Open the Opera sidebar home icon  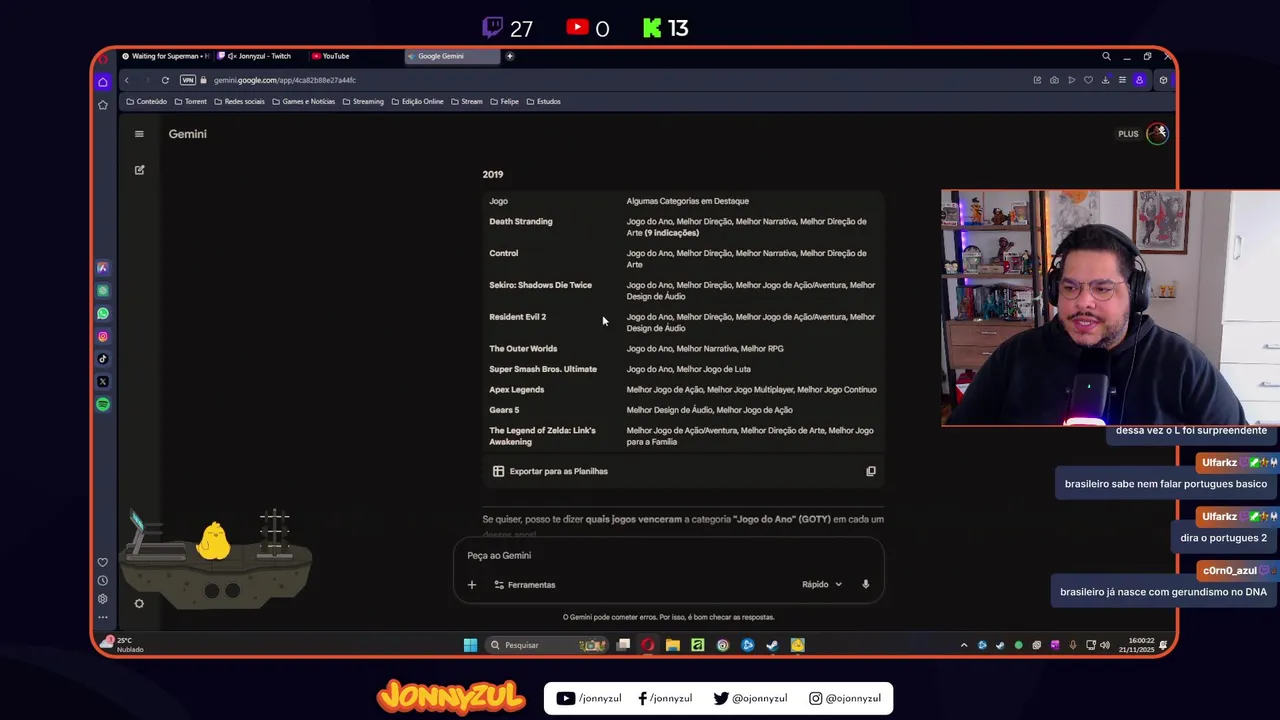point(103,82)
